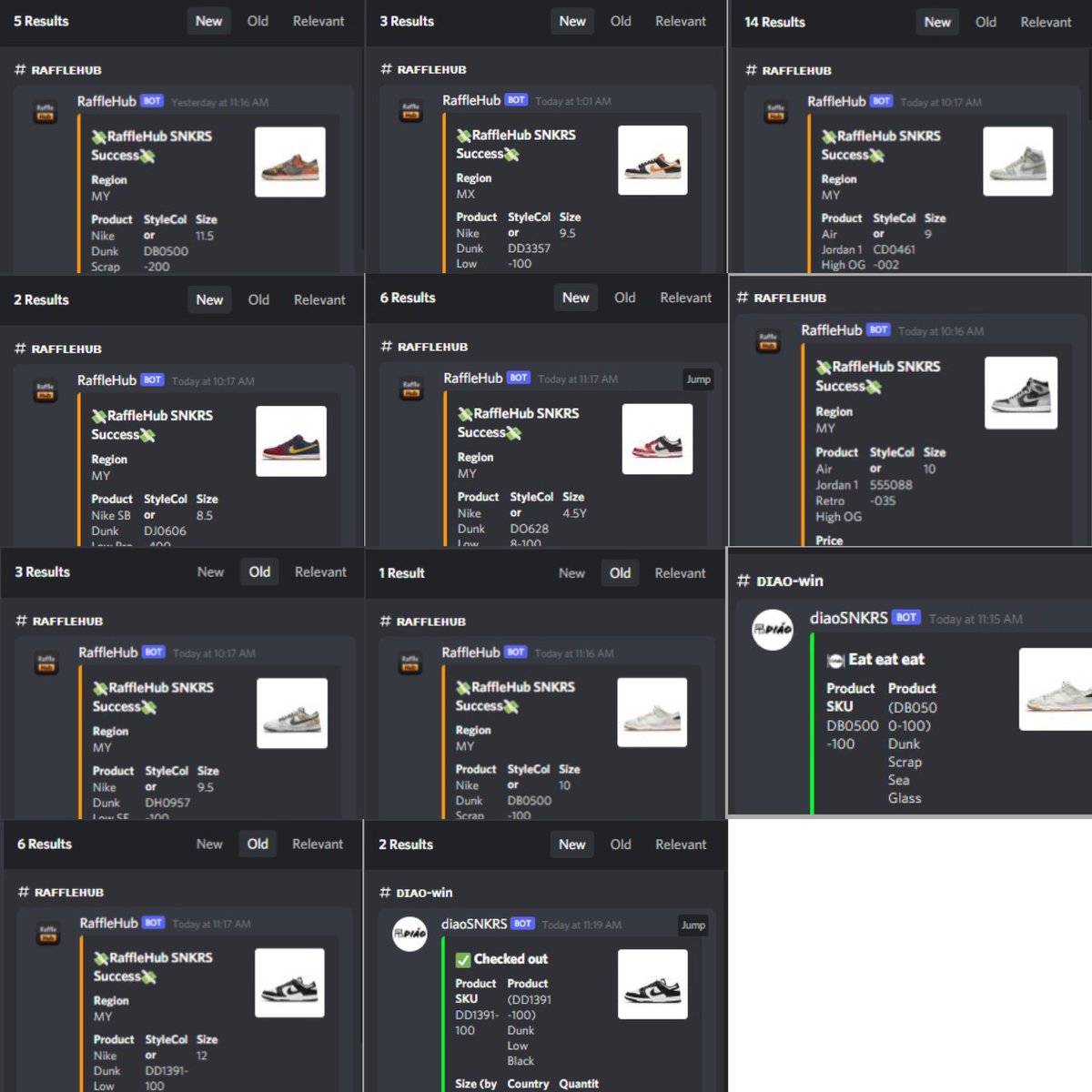The width and height of the screenshot is (1092, 1092).
Task: Click RaffleHub avatar beside the DD3357 message
Action: (411, 111)
